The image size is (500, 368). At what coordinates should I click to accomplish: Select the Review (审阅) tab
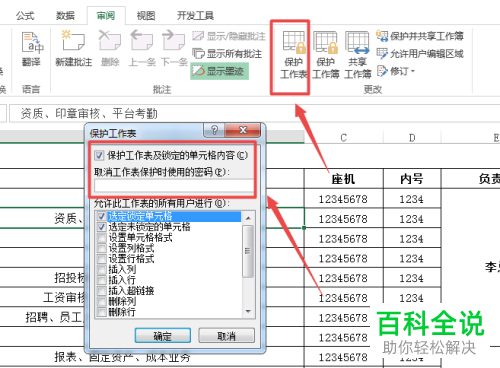(x=106, y=16)
